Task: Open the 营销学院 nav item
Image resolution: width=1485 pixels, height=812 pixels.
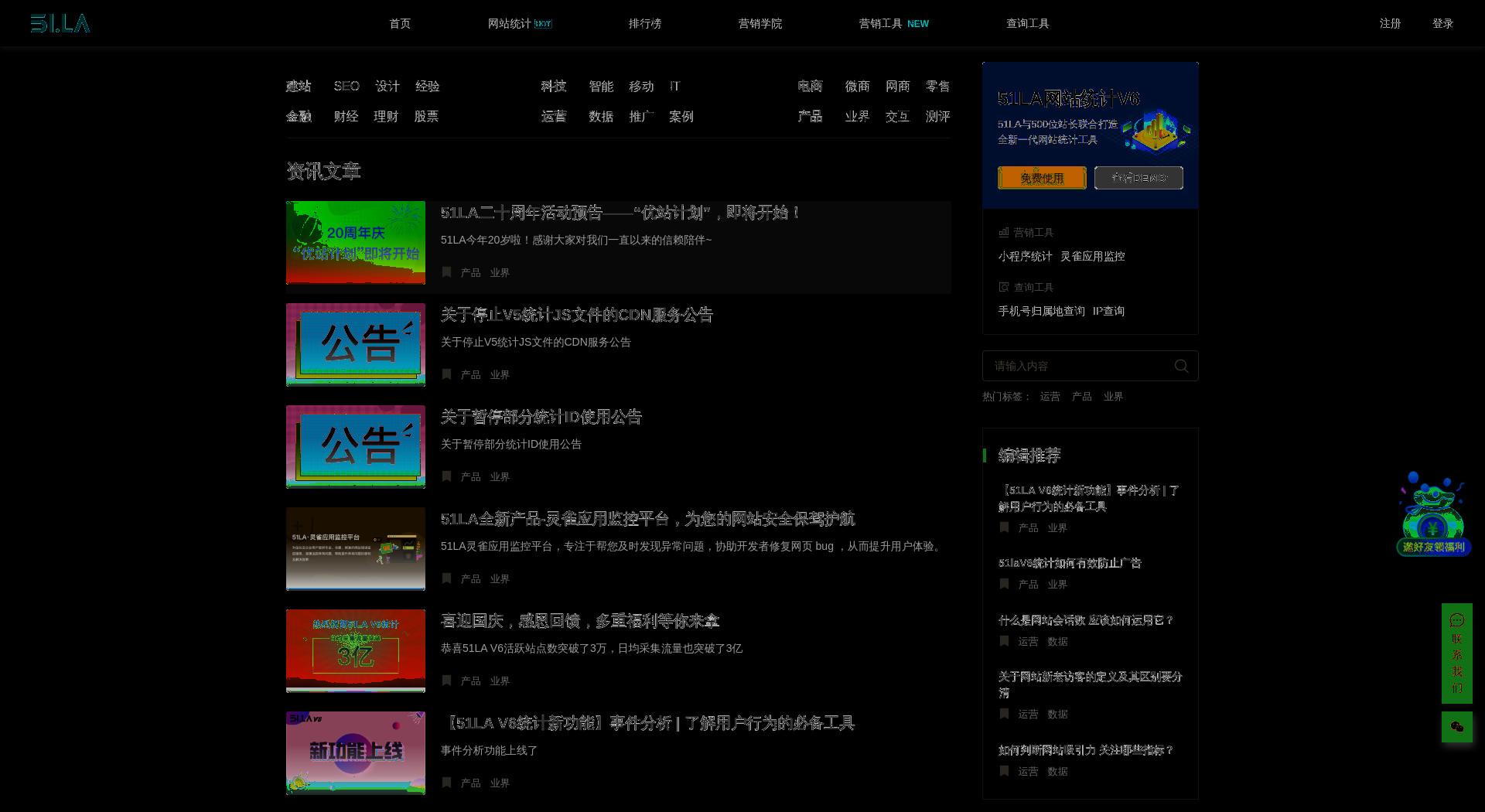Action: pyautogui.click(x=760, y=24)
